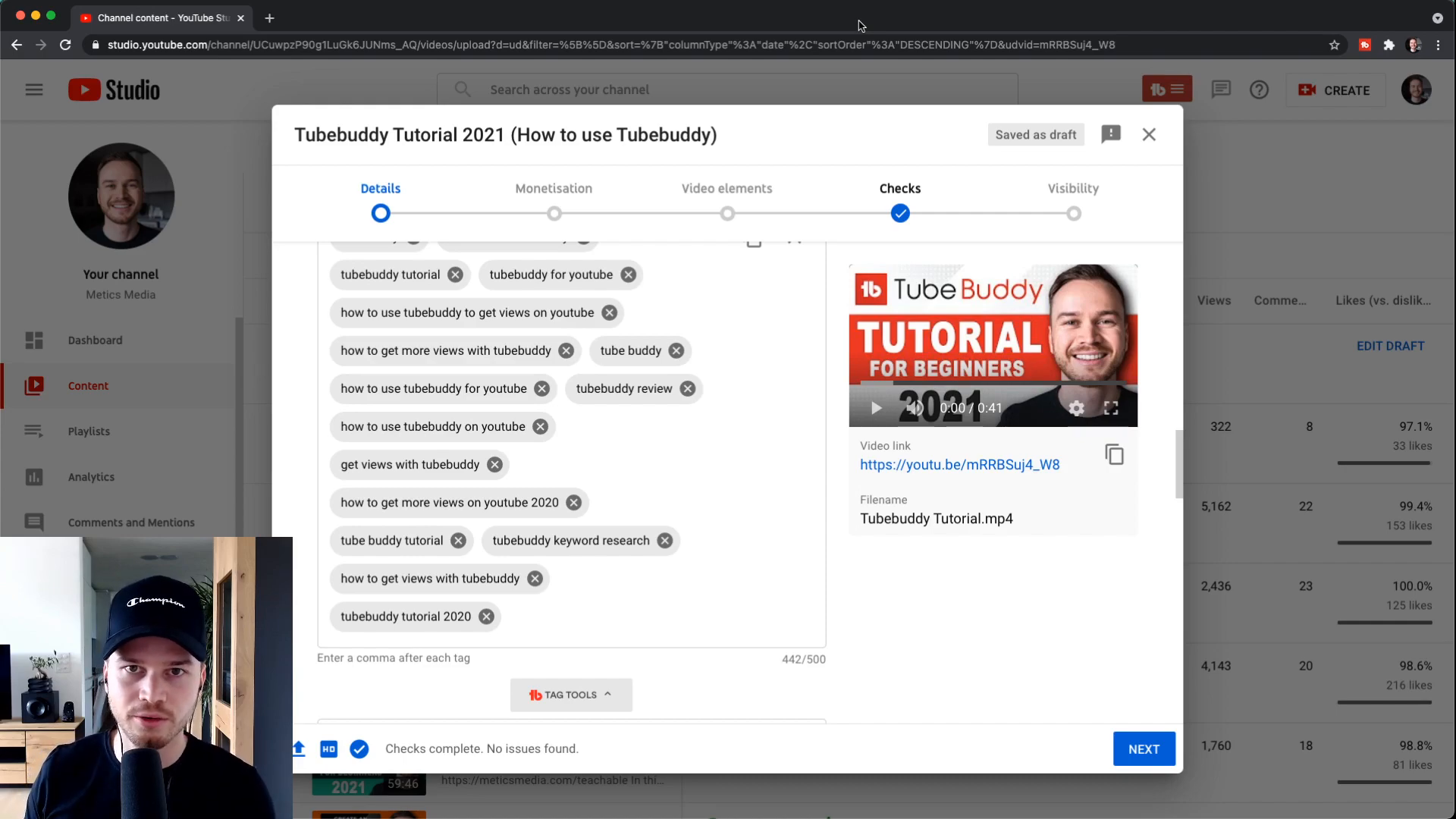1456x819 pixels.
Task: Open the video link youtu.be/mRRBSuj4_W8
Action: [x=959, y=464]
